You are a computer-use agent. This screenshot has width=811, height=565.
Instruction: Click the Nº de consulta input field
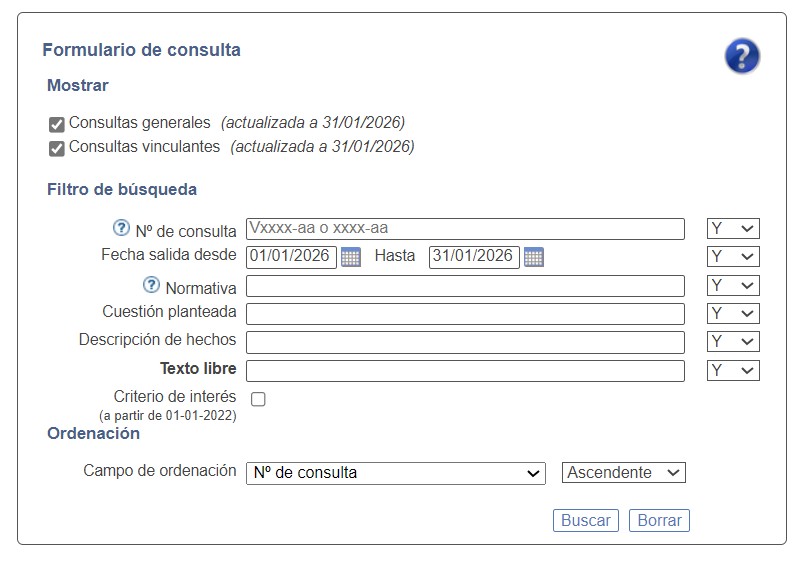465,229
